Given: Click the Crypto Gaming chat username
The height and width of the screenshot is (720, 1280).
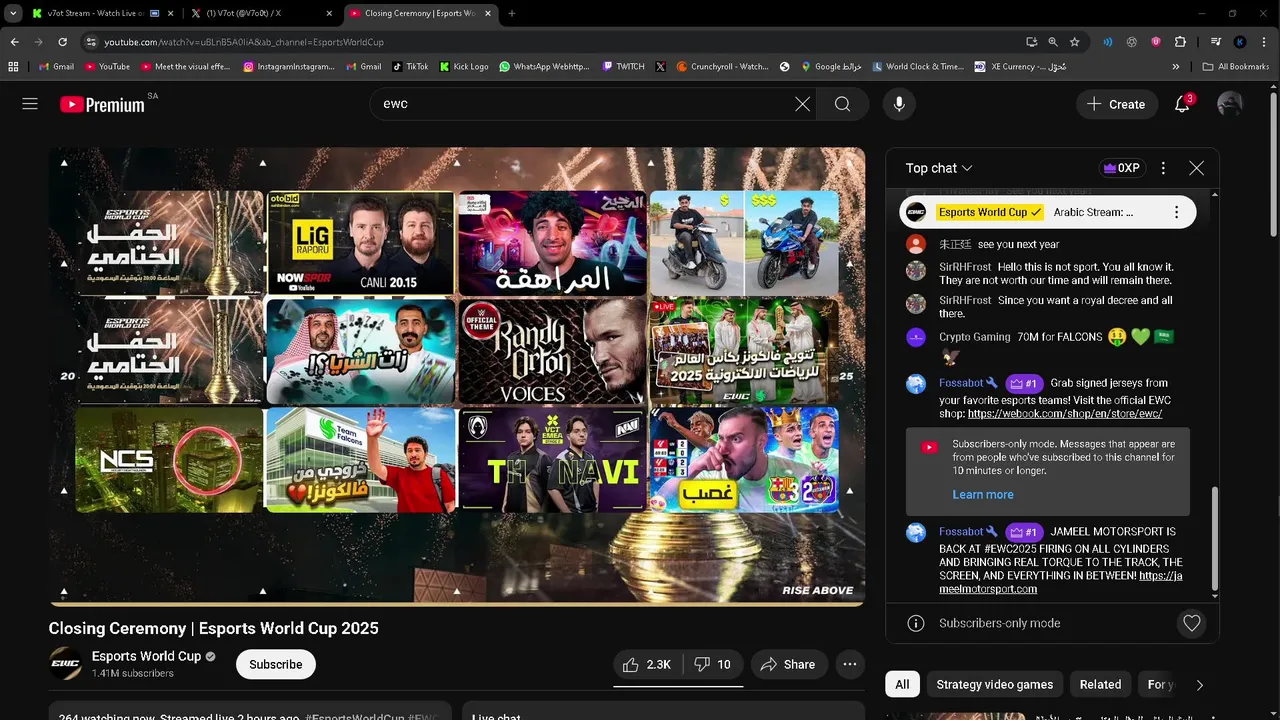Looking at the screenshot, I should point(975,337).
